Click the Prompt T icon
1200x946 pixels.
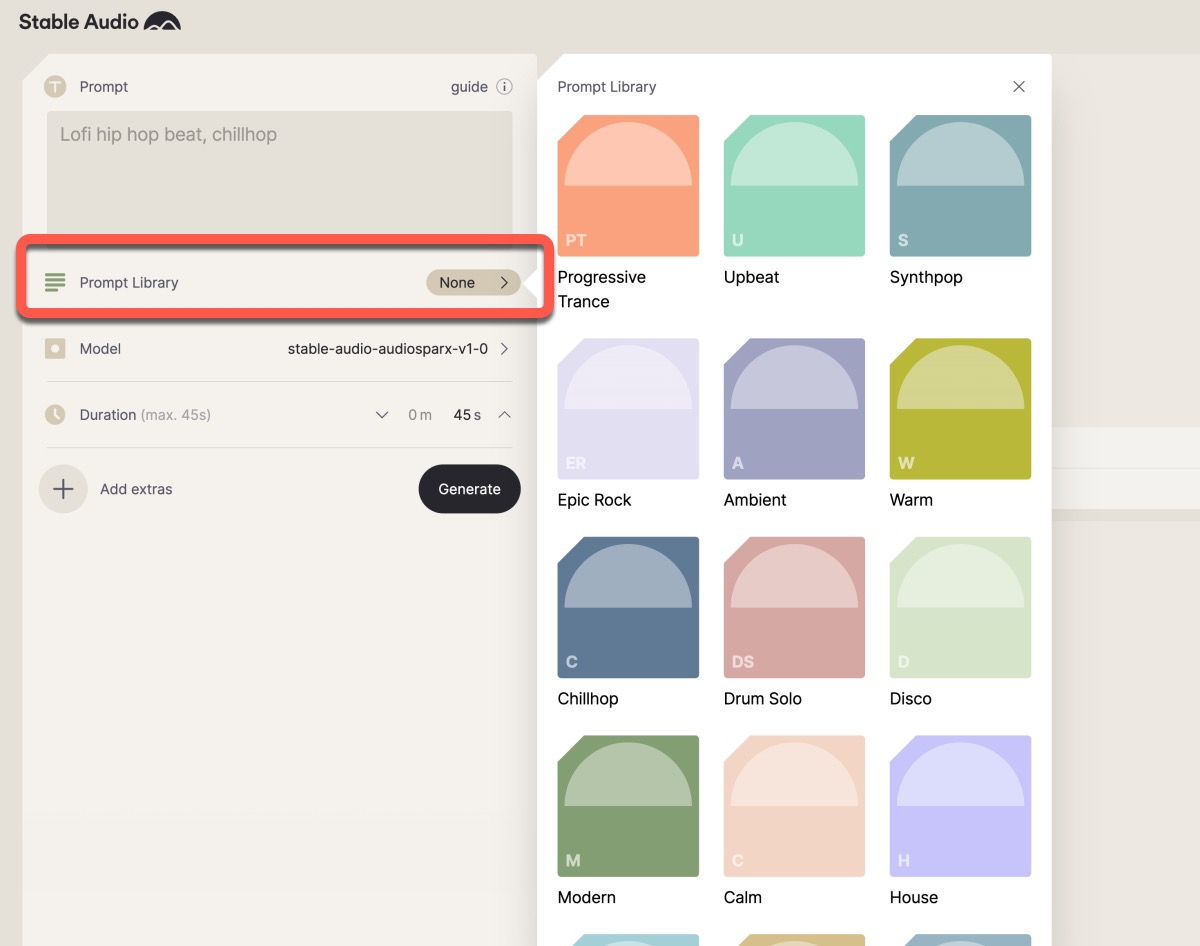[55, 87]
